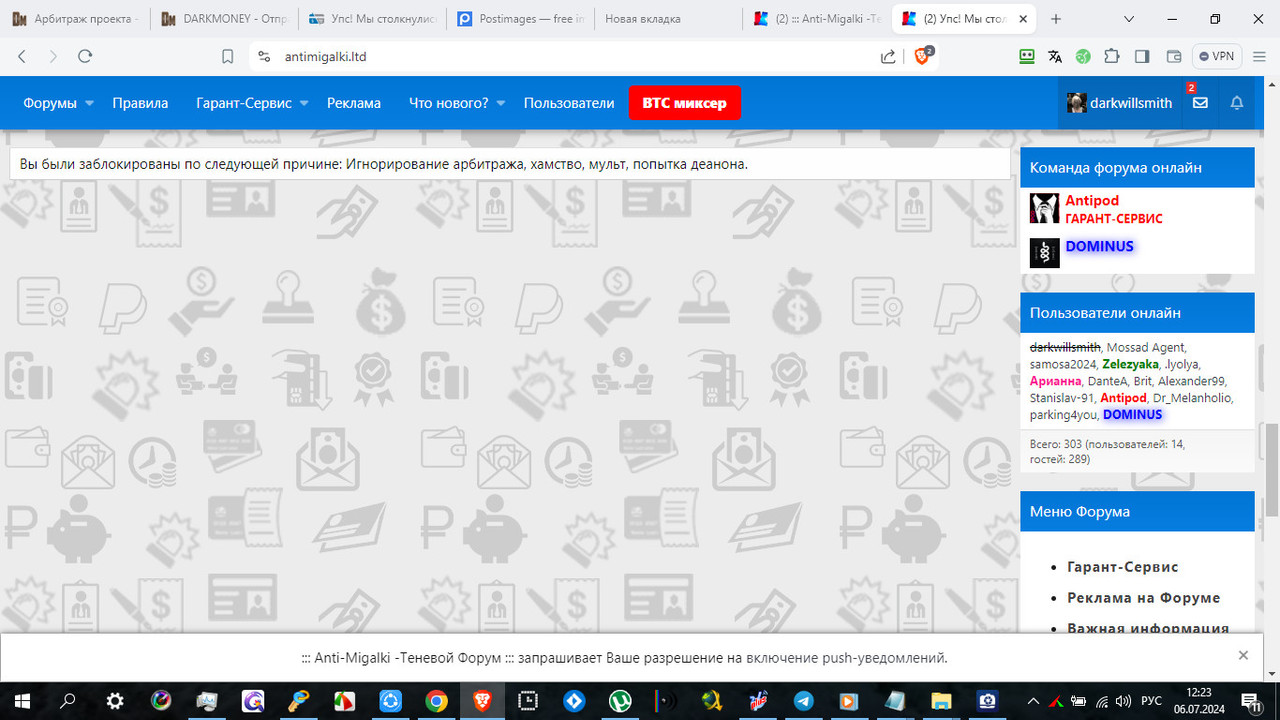Image resolution: width=1280 pixels, height=720 pixels.
Task: Click the translate extension icon
Action: coord(1055,57)
